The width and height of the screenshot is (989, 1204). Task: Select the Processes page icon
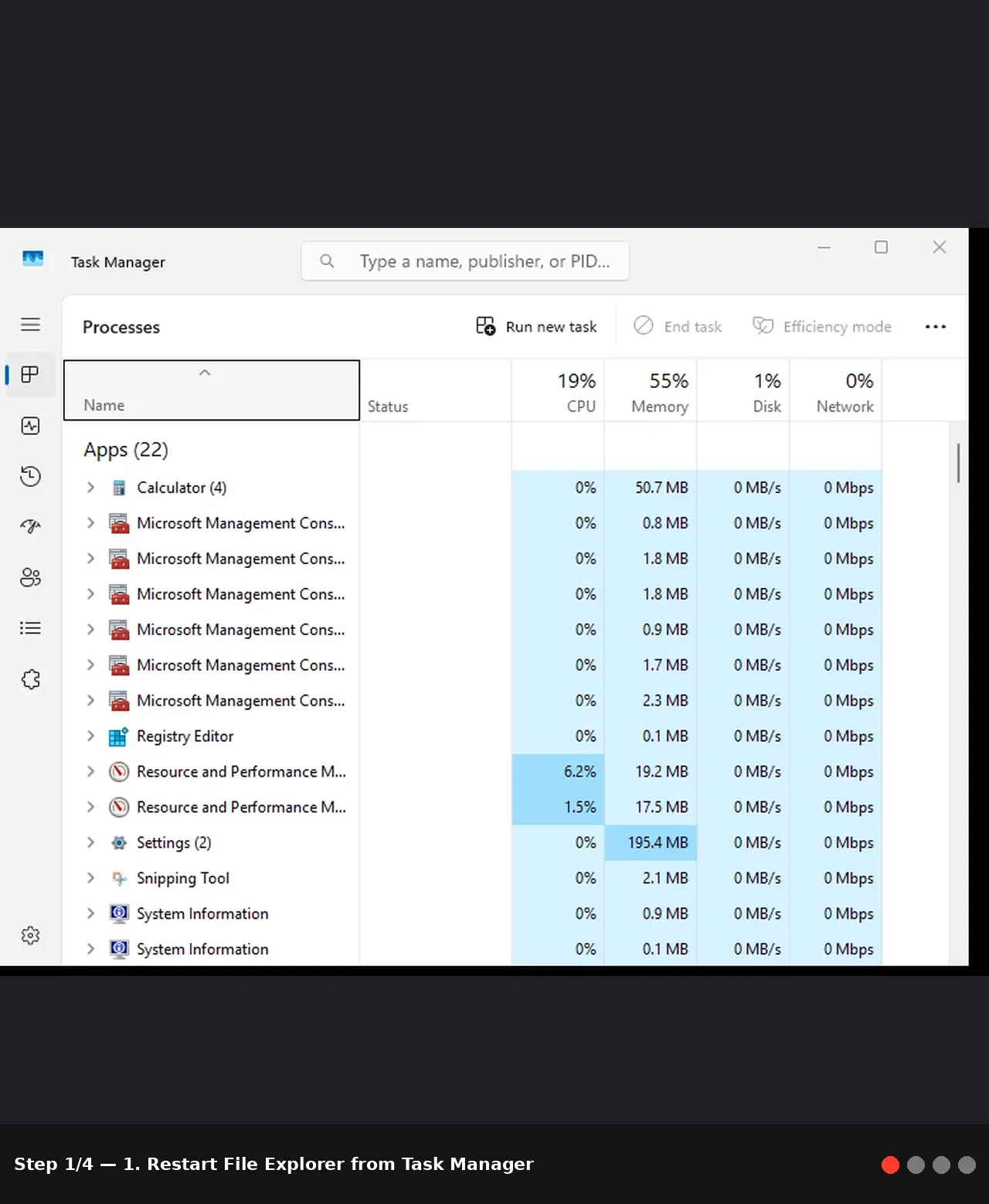click(30, 375)
